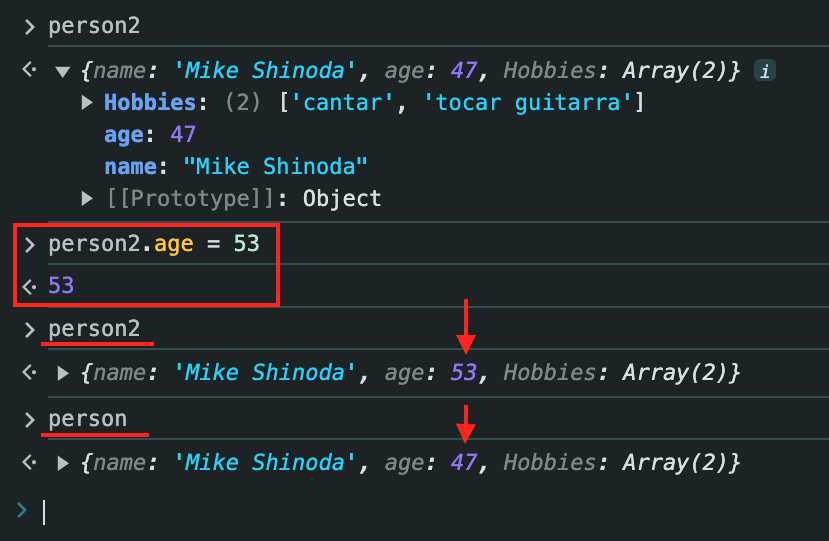Image resolution: width=829 pixels, height=541 pixels.
Task: Click the 'tocar guitarra' string in Hobbies
Action: click(x=538, y=102)
